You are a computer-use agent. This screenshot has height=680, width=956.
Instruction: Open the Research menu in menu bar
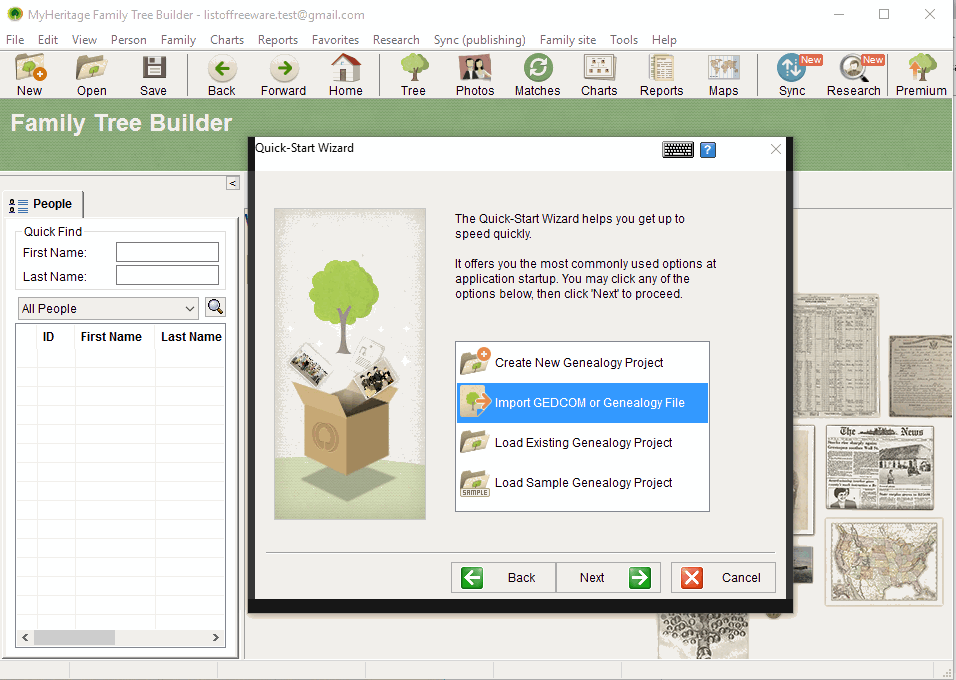point(396,40)
